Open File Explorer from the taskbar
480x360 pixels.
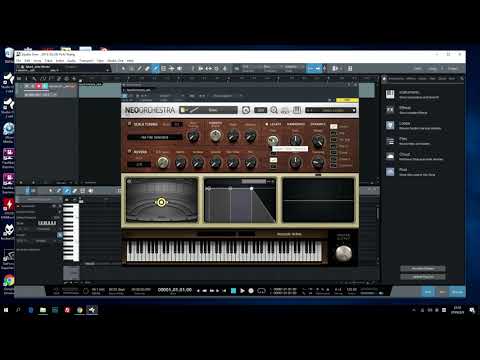tap(43, 310)
